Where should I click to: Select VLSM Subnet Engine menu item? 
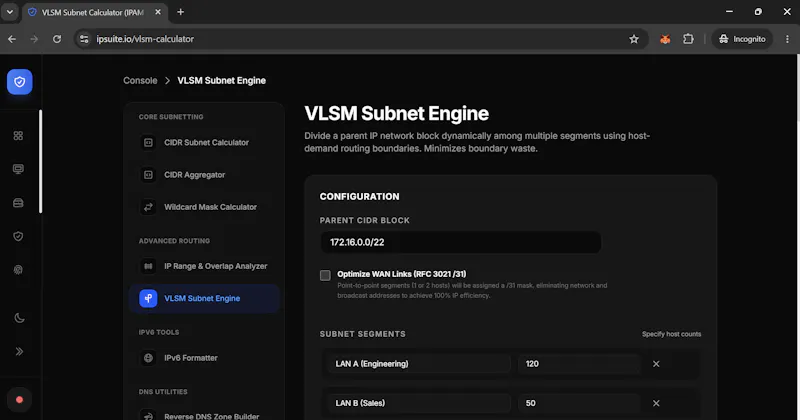(204, 299)
